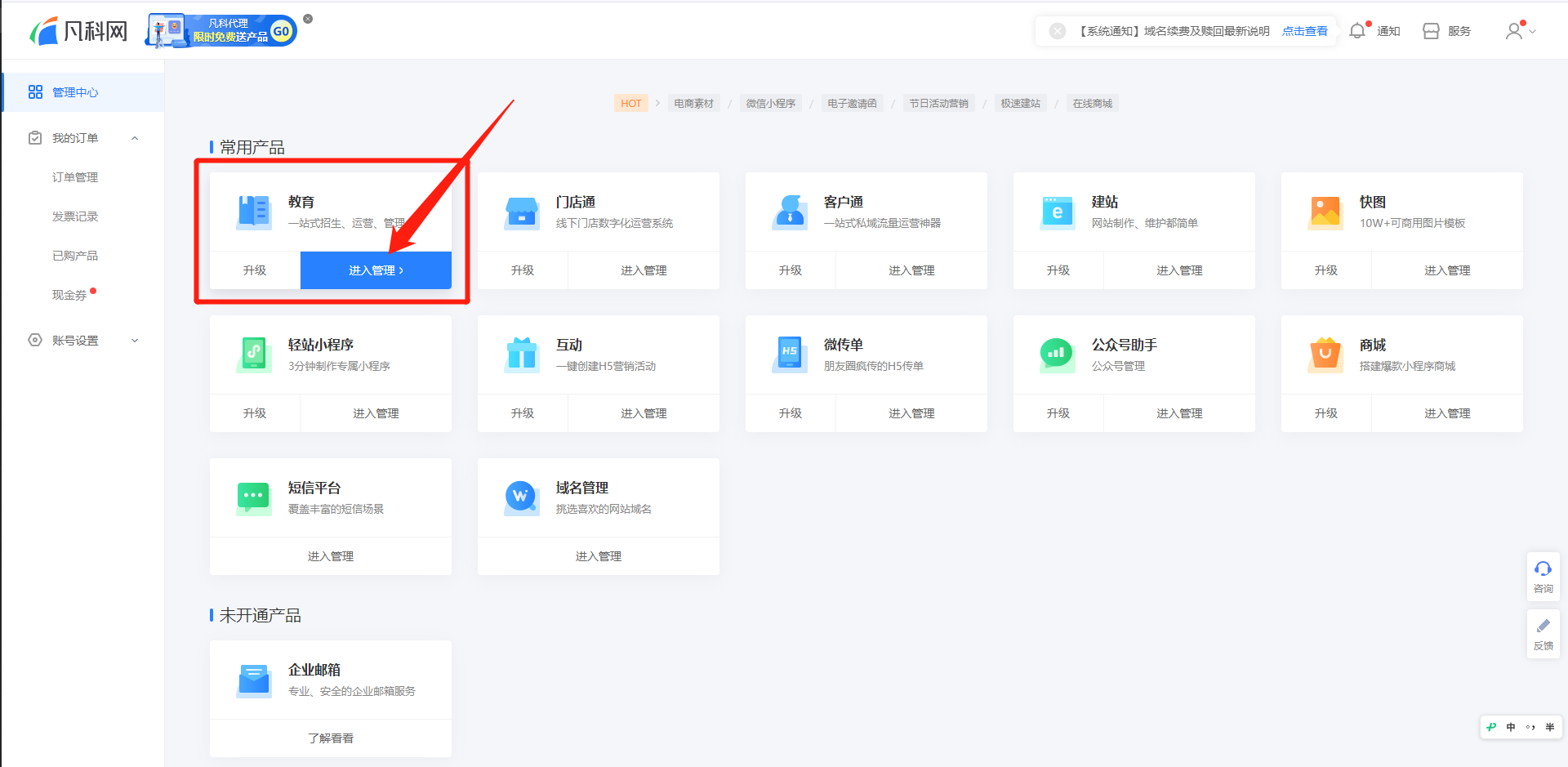This screenshot has height=767, width=1568.
Task: Open 已购产品 in sidebar
Action: pos(75,256)
